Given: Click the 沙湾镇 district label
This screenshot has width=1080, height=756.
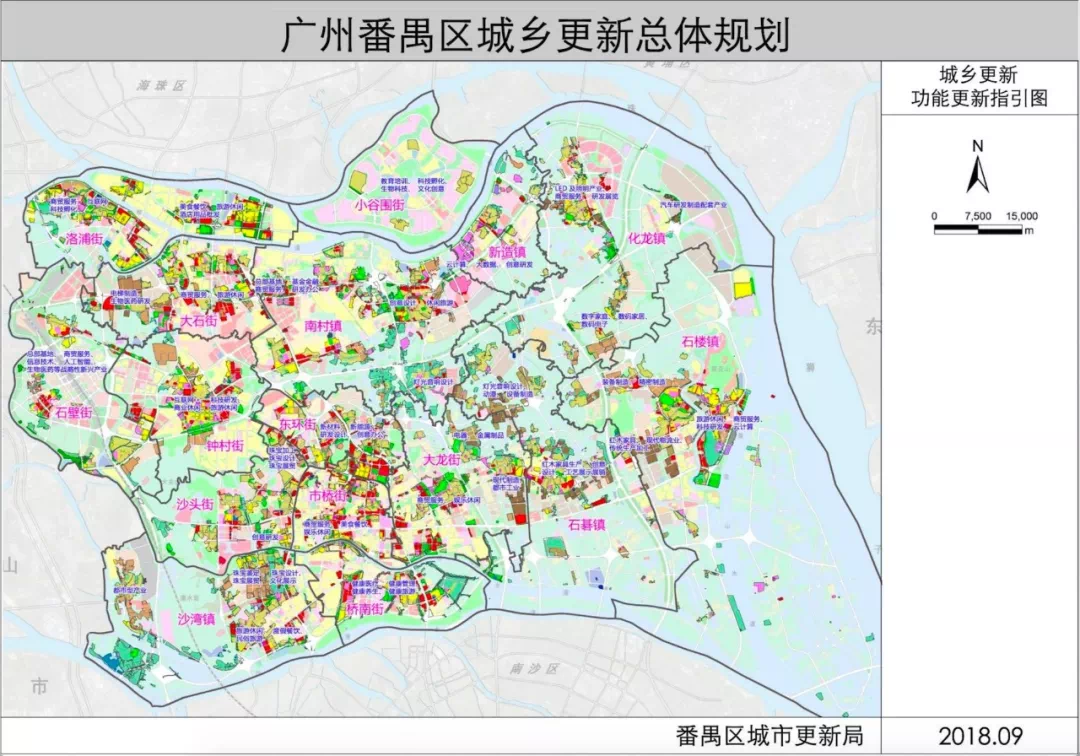Looking at the screenshot, I should tap(196, 619).
